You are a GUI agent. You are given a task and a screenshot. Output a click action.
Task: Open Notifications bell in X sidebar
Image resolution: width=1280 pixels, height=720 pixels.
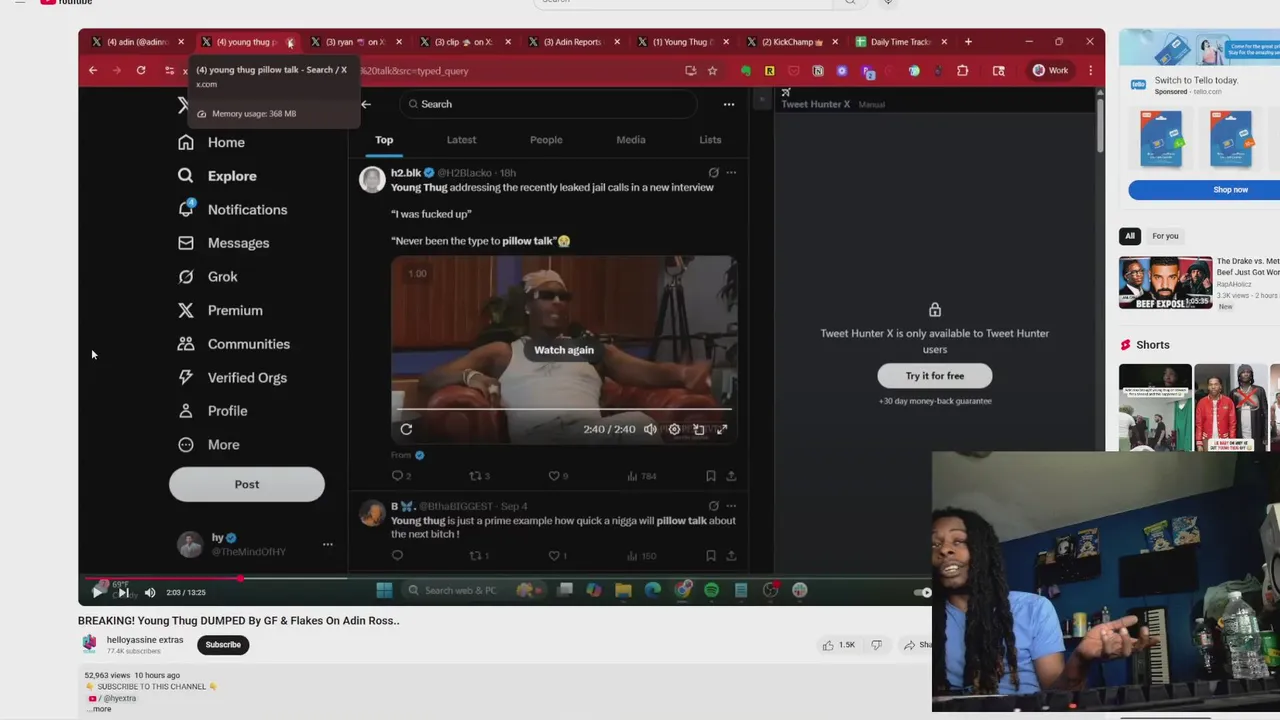tap(232, 209)
